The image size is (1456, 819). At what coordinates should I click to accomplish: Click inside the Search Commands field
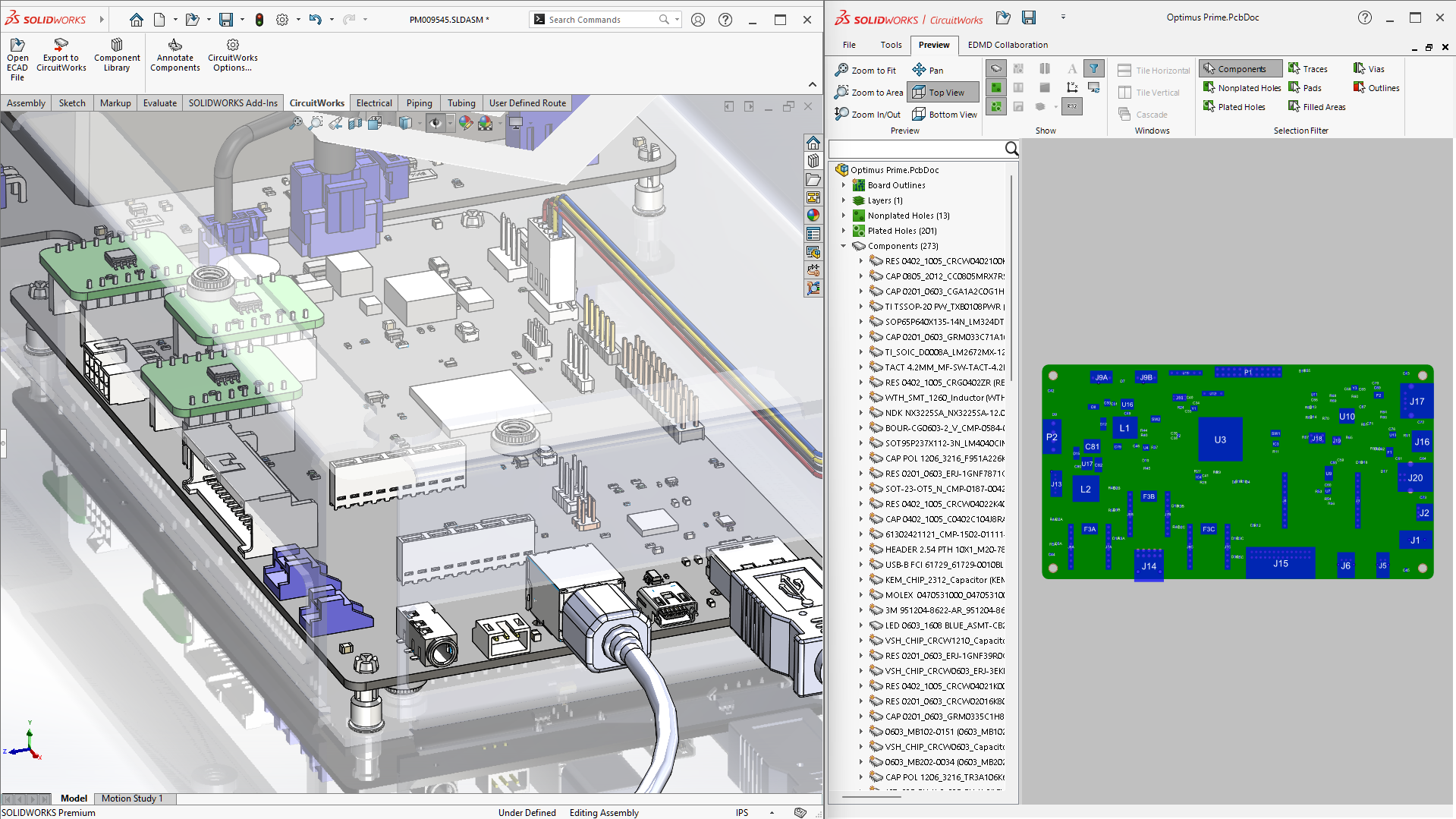599,19
